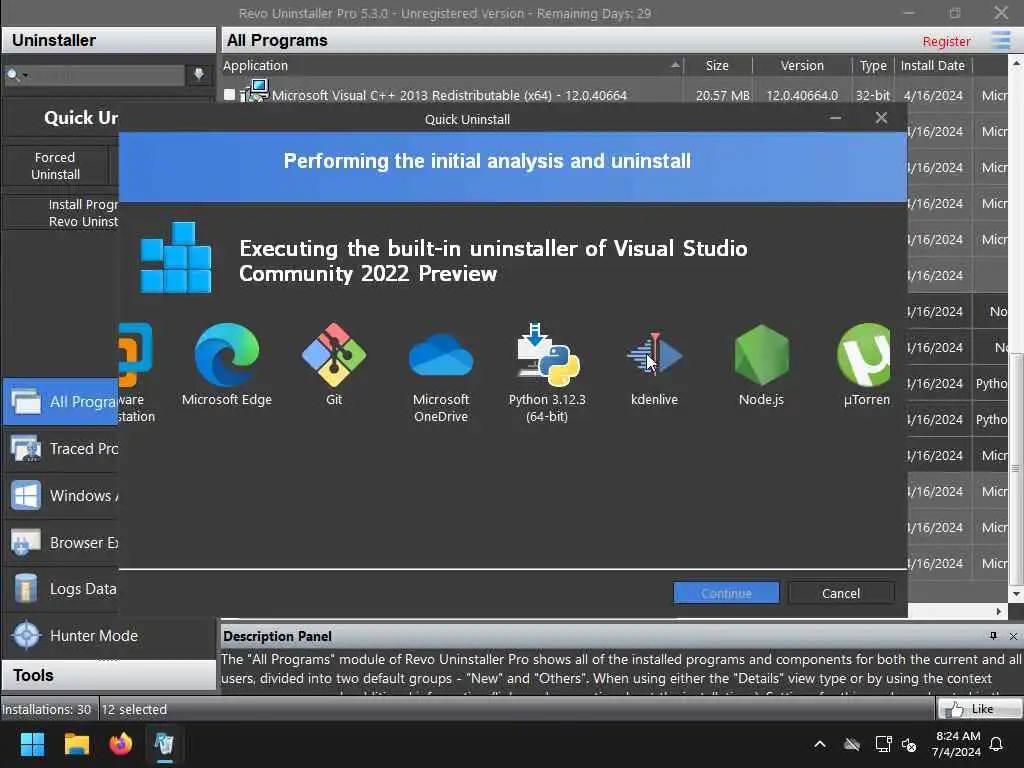This screenshot has width=1024, height=768.
Task: Click the Forced Uninstall button
Action: pyautogui.click(x=56, y=166)
